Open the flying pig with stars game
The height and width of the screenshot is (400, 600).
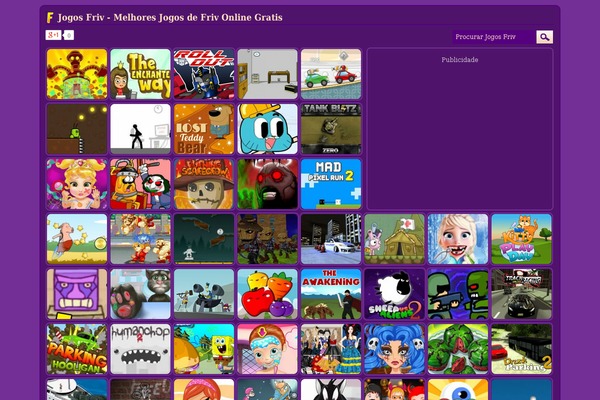(77, 239)
